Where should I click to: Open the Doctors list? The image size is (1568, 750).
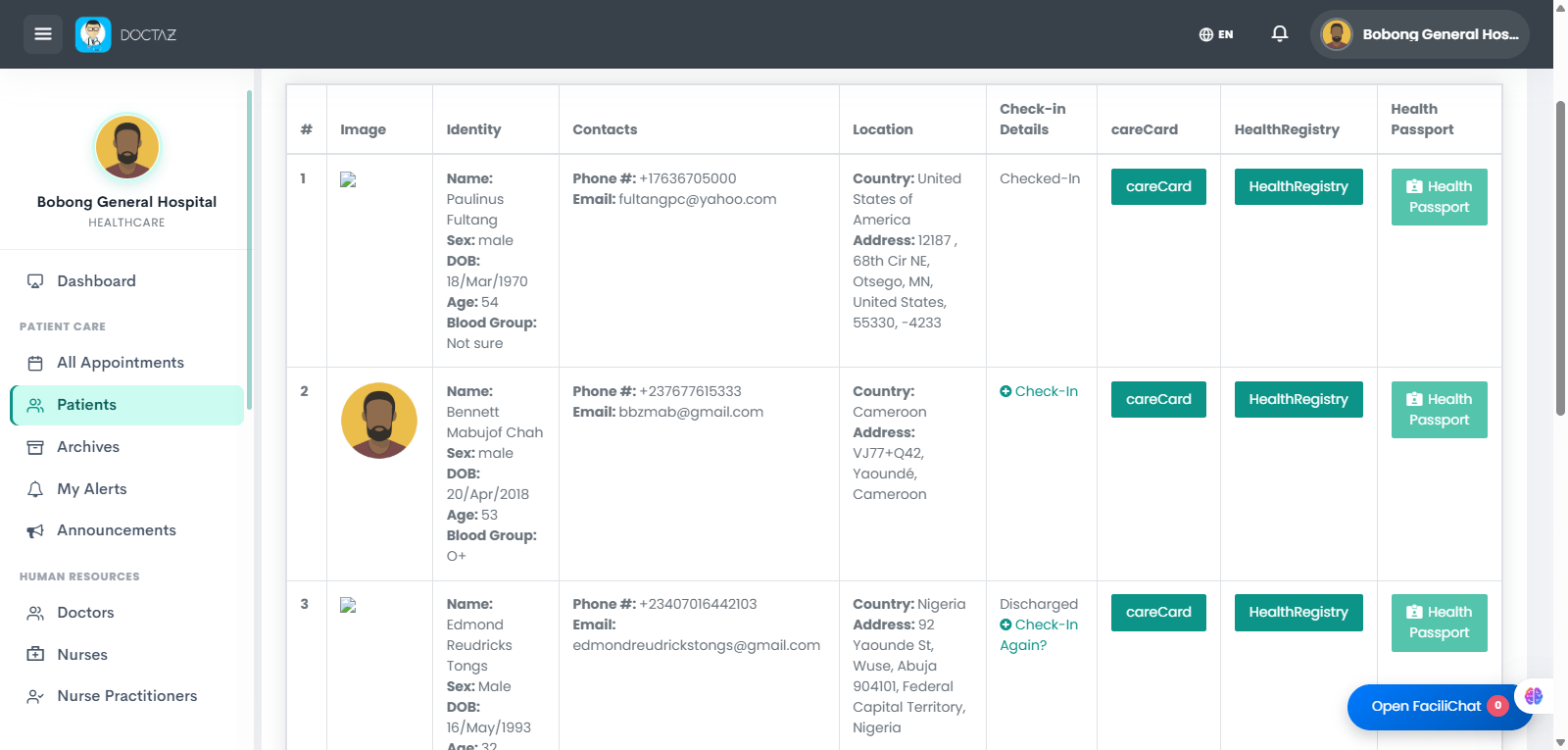127,613
